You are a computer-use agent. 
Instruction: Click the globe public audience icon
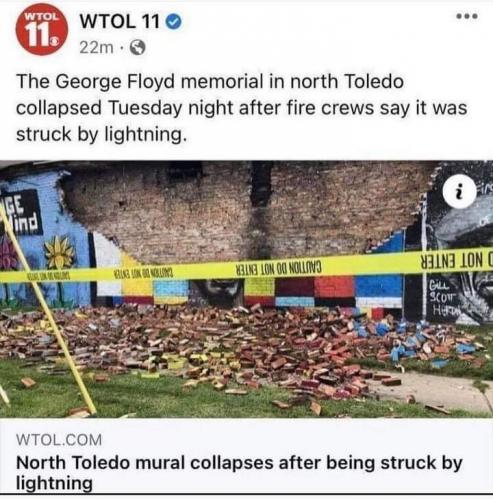(x=137, y=48)
